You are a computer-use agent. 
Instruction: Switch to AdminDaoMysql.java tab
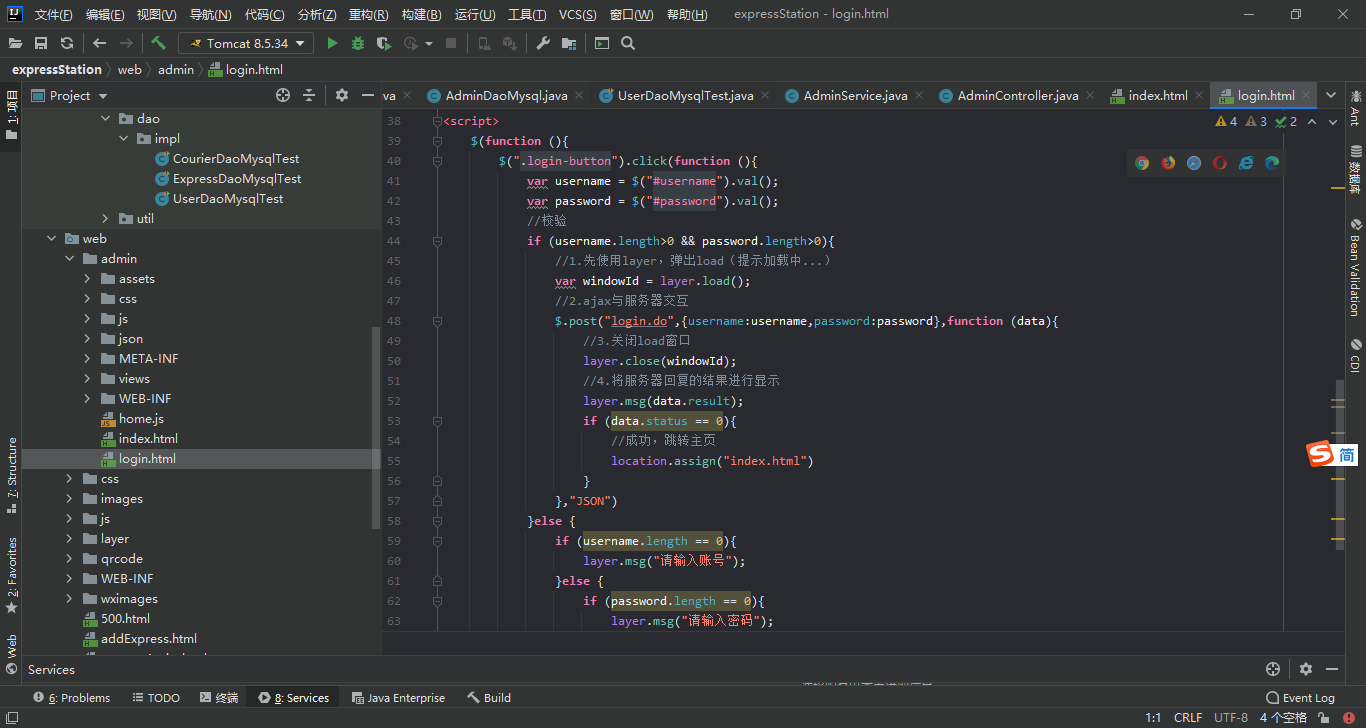[x=506, y=95]
